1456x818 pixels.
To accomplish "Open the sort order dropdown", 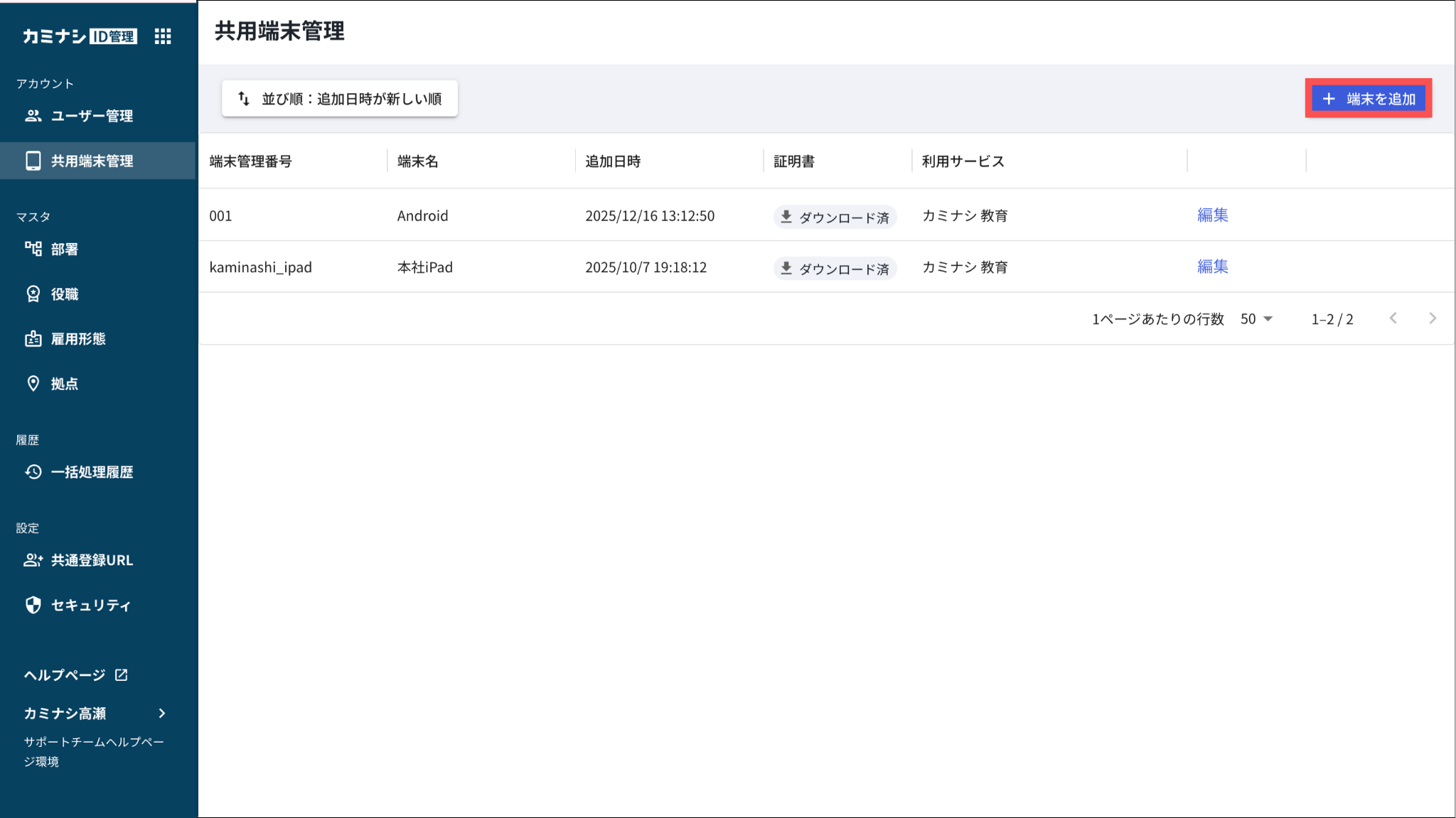I will click(x=339, y=99).
